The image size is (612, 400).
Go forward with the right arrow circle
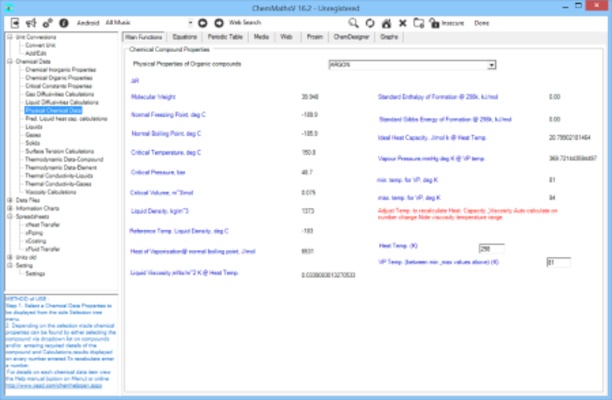tap(219, 23)
